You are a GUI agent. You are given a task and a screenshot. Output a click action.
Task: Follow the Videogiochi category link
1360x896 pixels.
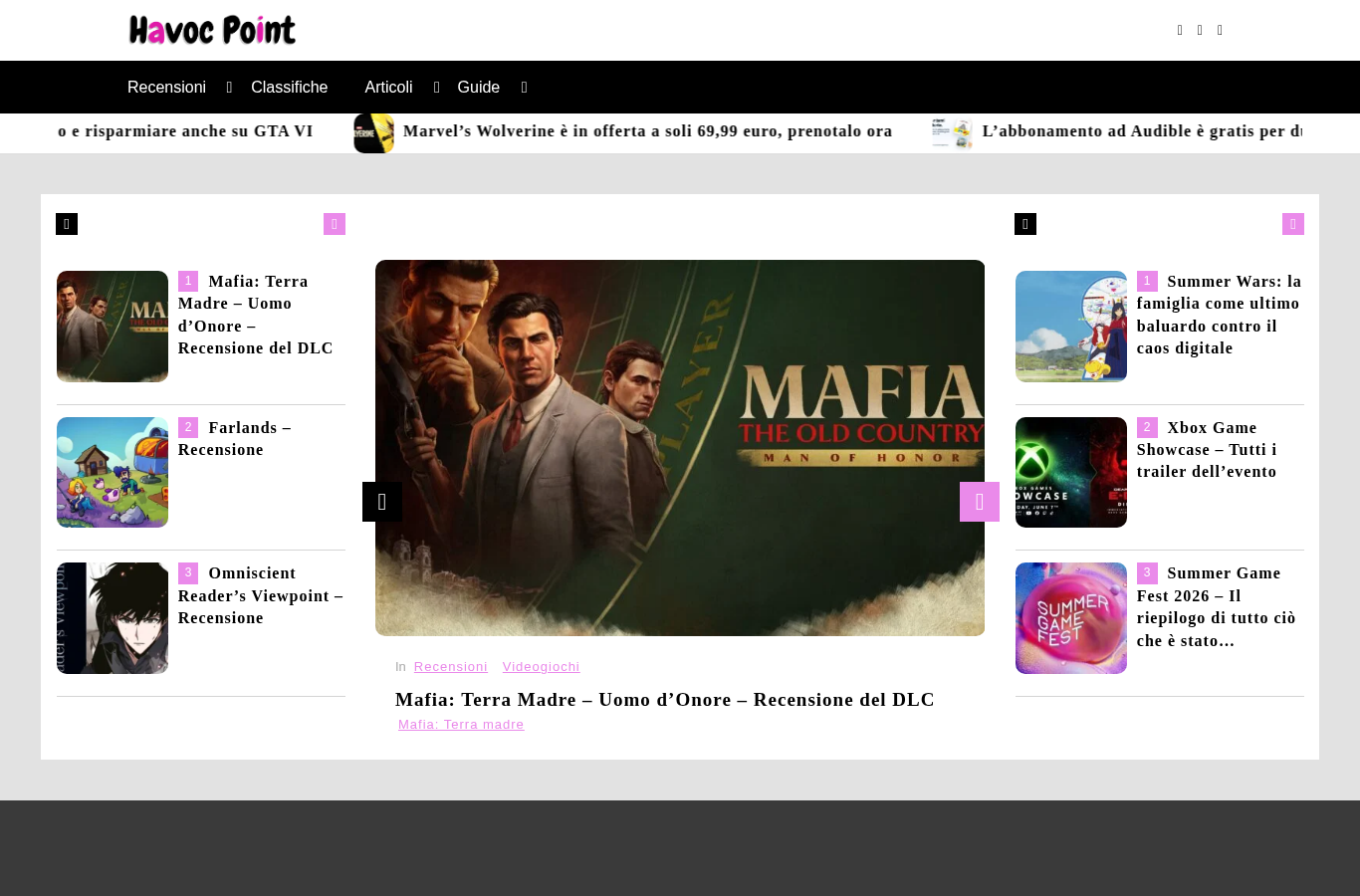tap(541, 667)
